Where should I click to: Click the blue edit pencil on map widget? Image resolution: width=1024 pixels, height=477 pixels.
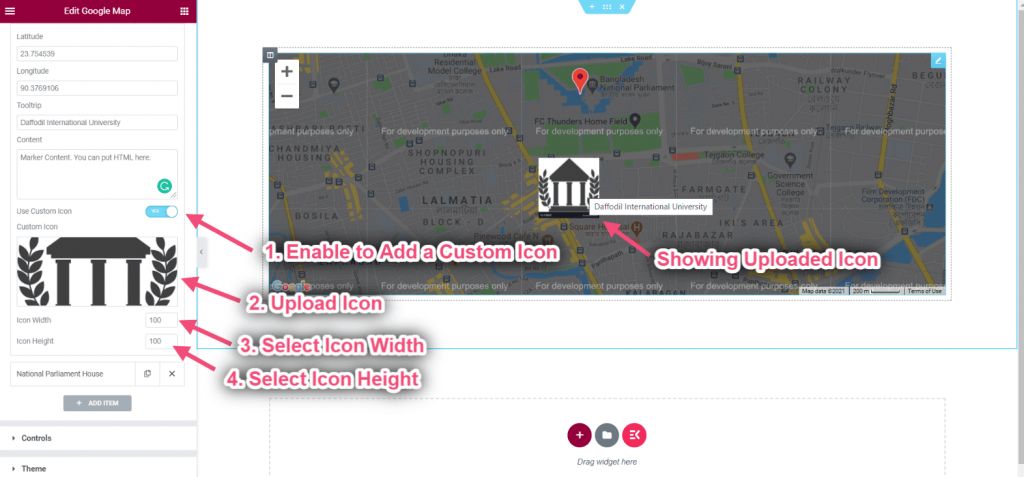(x=938, y=61)
